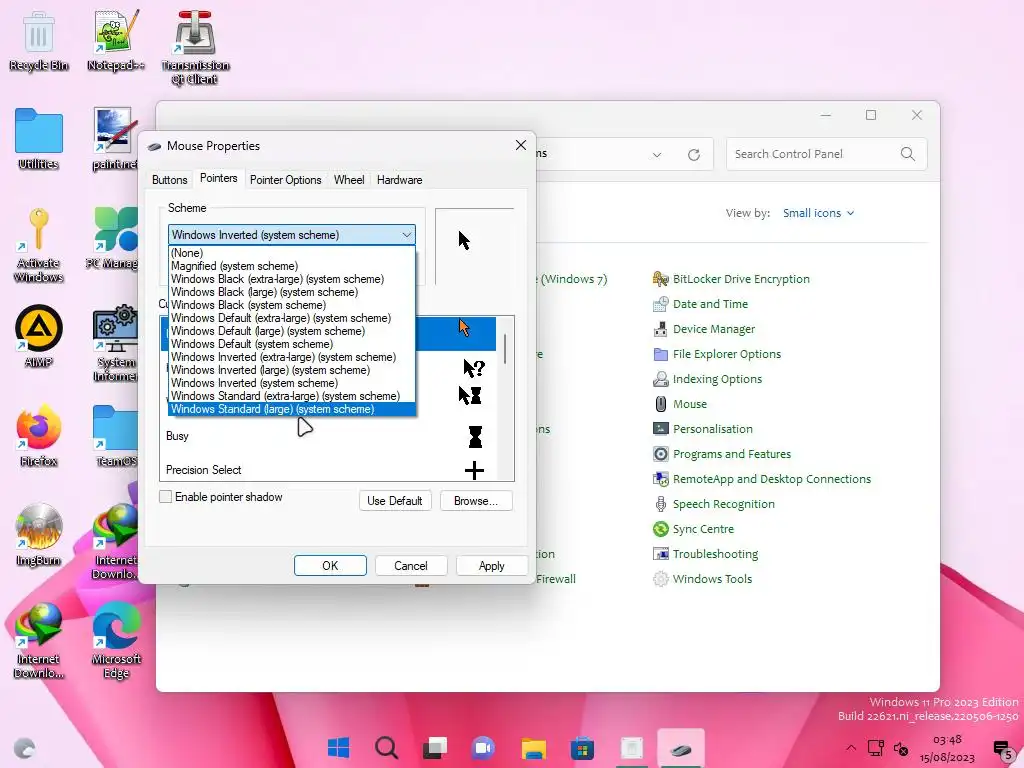Open the Recycle Bin desktop icon
This screenshot has width=1024, height=768.
pos(39,40)
